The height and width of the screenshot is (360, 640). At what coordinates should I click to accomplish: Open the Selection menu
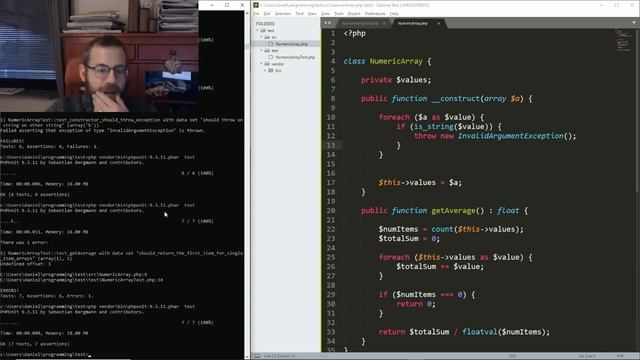282,13
